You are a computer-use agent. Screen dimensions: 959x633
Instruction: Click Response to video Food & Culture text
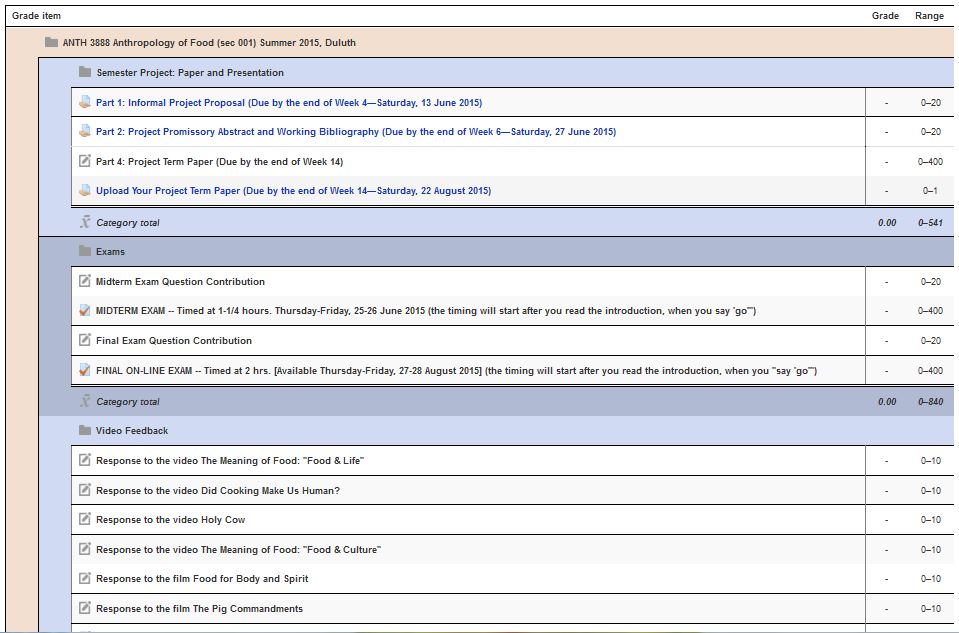239,550
